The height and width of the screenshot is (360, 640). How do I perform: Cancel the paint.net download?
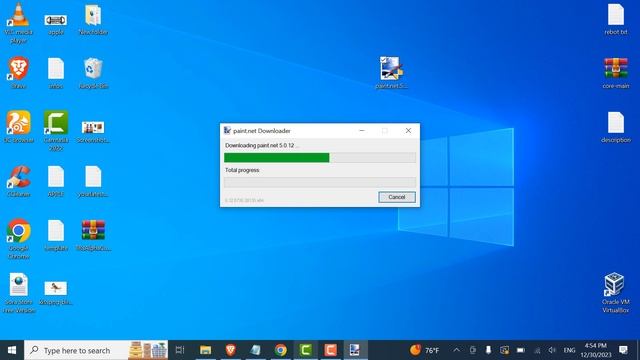[x=396, y=197]
